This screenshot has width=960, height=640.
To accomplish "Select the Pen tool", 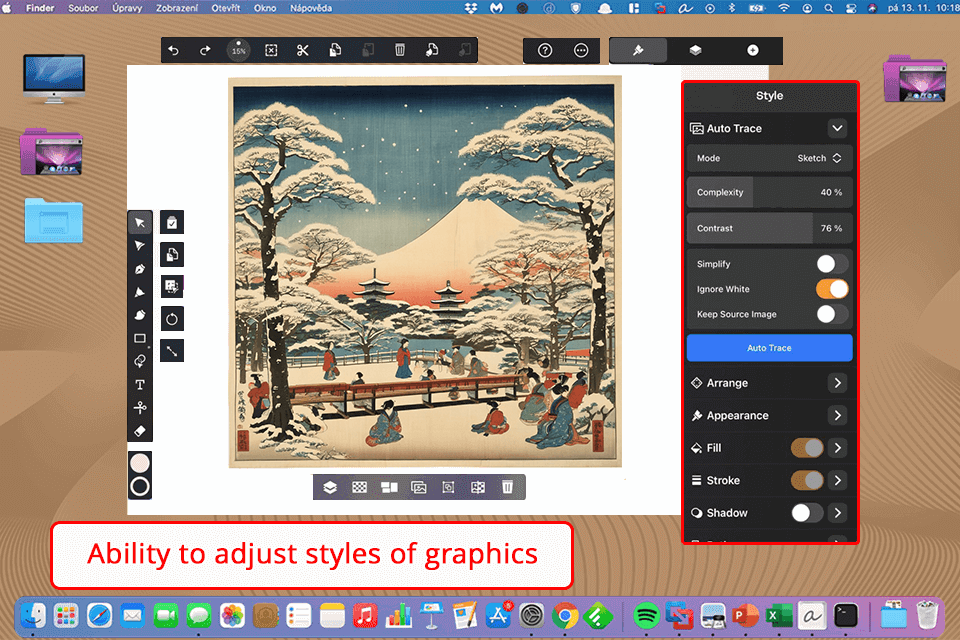I will point(140,269).
